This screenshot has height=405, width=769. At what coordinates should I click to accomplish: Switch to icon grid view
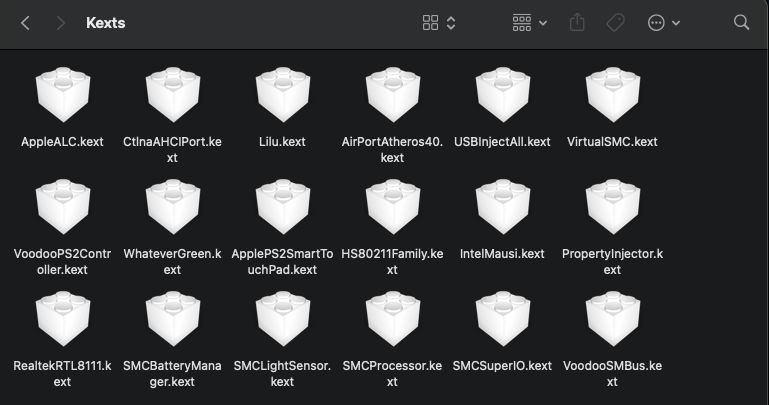pos(430,23)
